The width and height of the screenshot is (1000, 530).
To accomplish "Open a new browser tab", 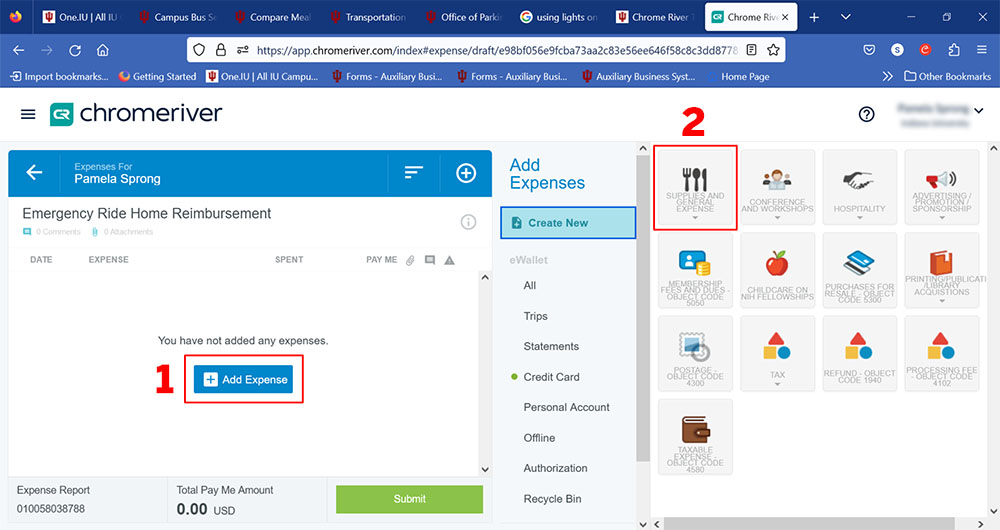I will (814, 17).
